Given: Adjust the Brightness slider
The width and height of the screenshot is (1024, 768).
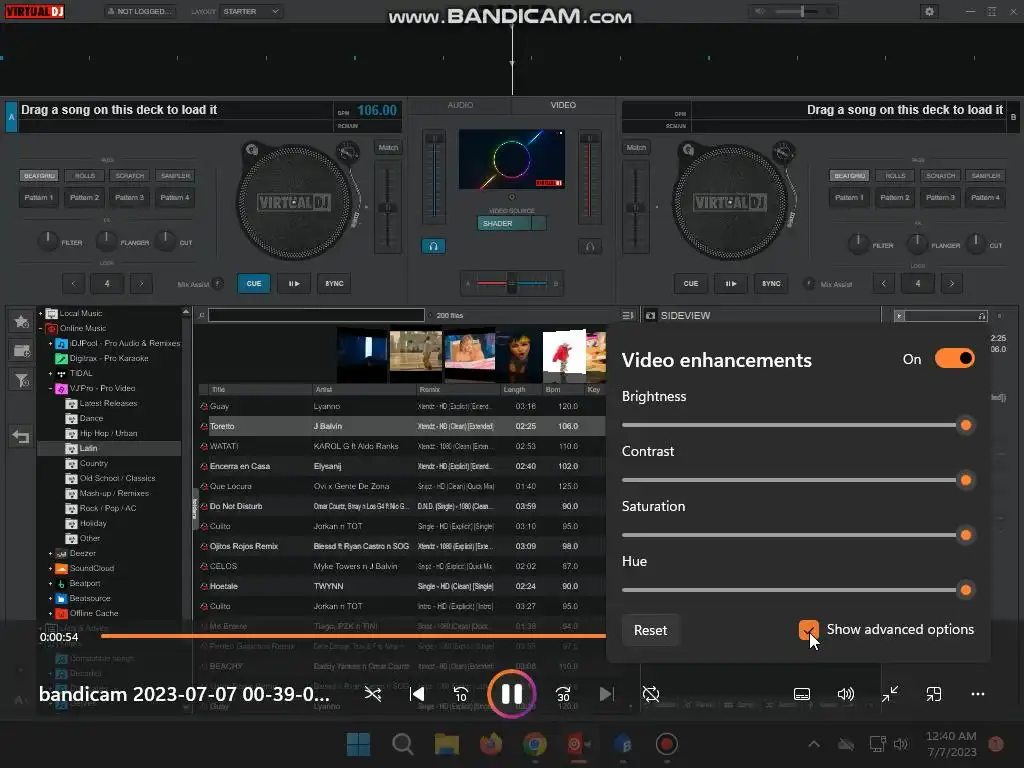Looking at the screenshot, I should (797, 425).
